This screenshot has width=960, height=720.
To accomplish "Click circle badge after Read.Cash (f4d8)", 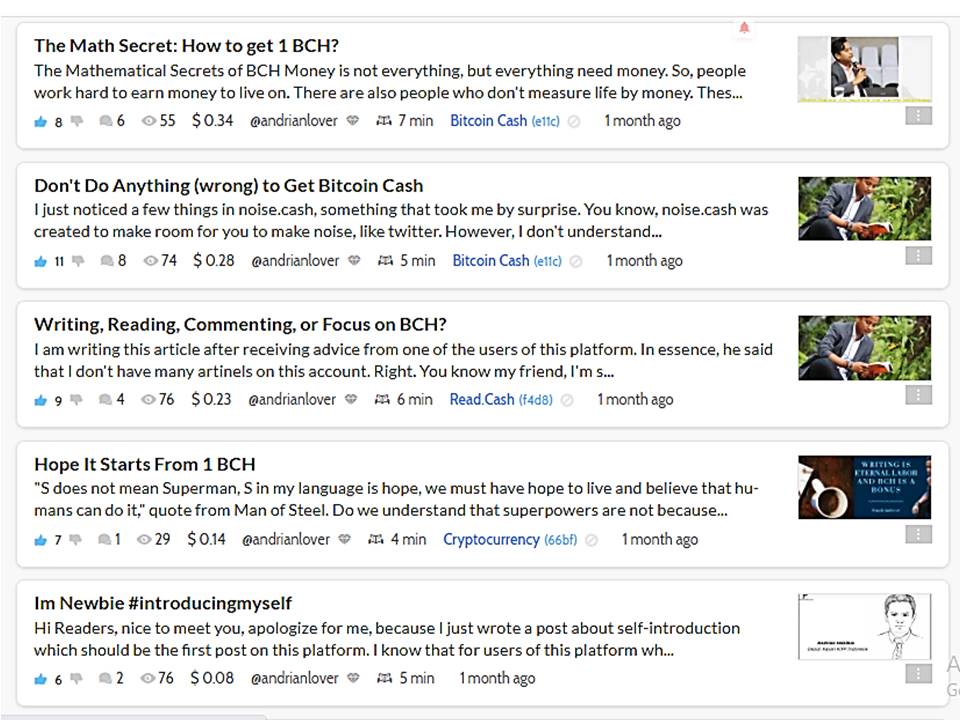I will [x=567, y=400].
